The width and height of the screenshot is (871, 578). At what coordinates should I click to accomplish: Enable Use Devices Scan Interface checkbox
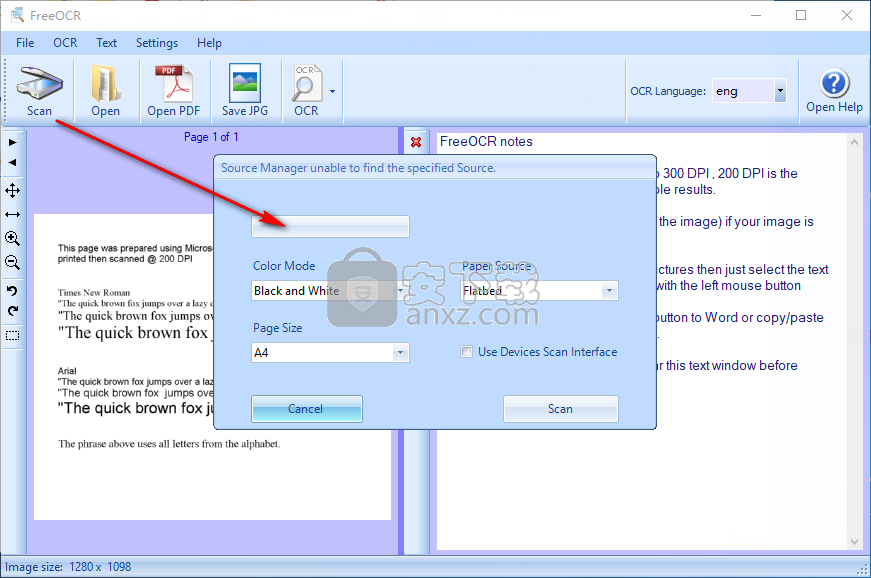click(x=467, y=351)
